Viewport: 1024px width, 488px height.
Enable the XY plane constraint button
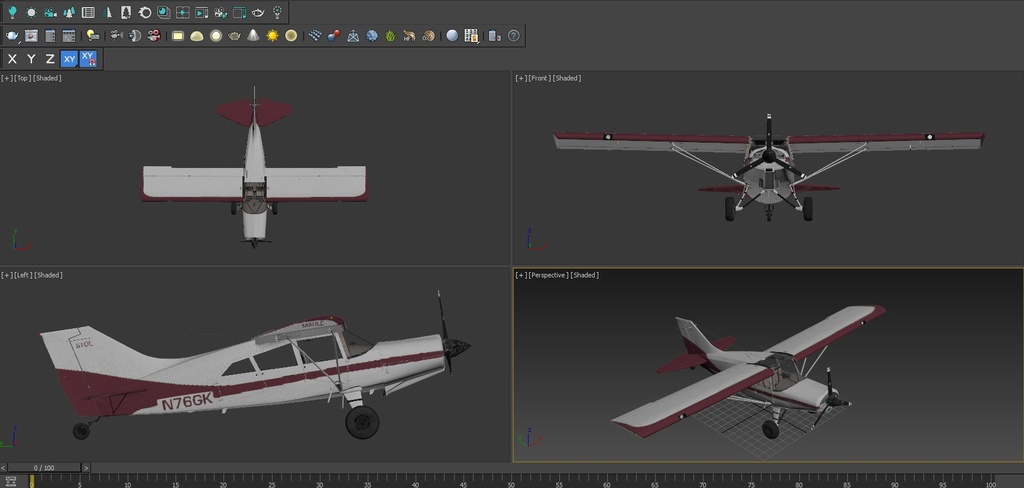click(x=69, y=59)
